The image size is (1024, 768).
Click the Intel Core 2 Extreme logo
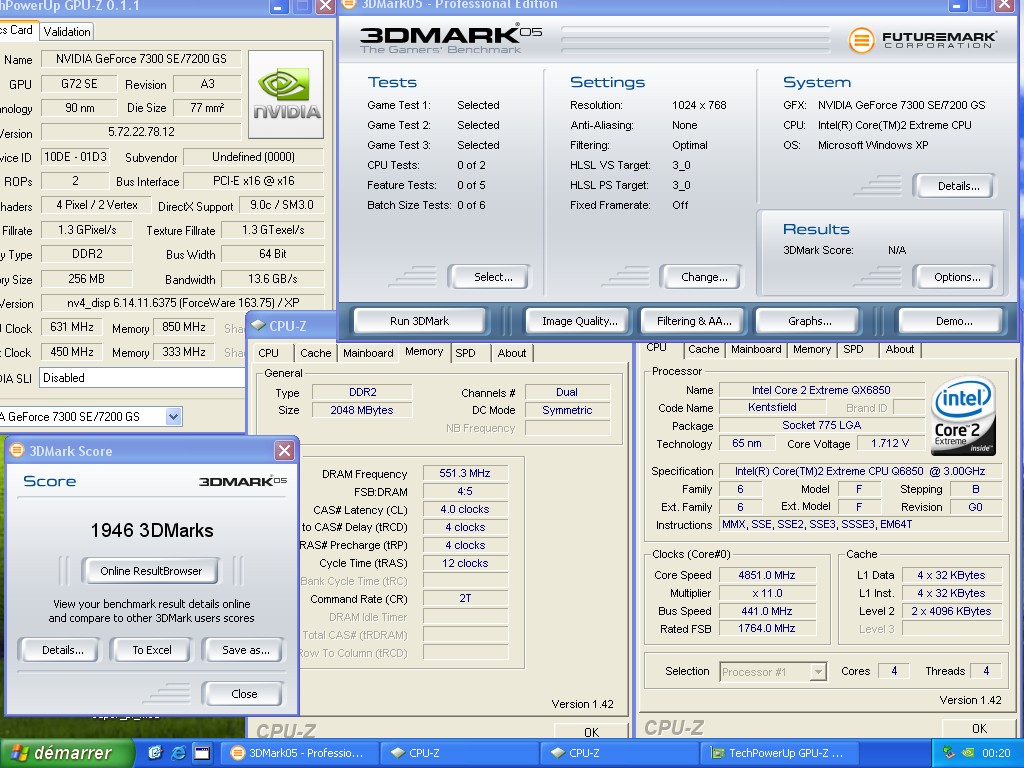click(x=963, y=415)
